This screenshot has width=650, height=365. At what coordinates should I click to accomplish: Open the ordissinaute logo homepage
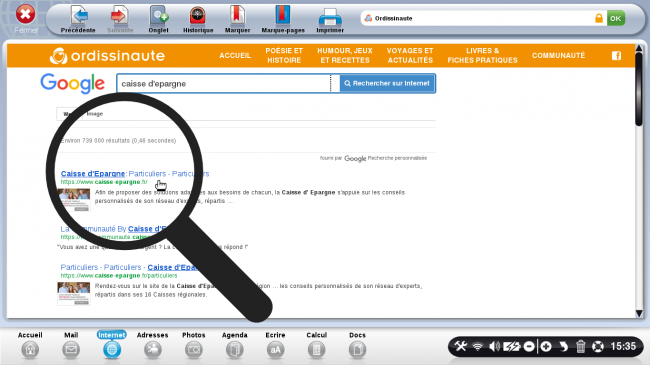(x=107, y=56)
